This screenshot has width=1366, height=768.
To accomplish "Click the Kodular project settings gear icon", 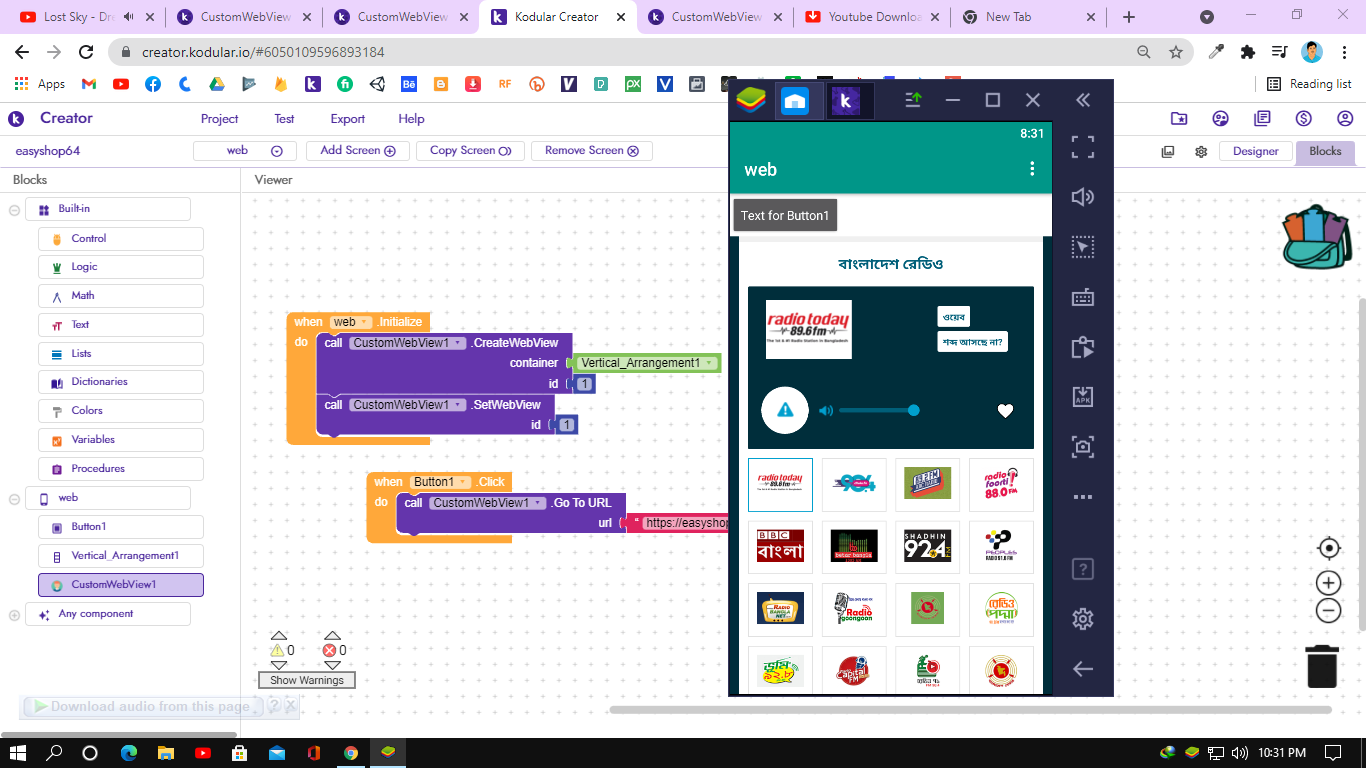I will 1201,151.
